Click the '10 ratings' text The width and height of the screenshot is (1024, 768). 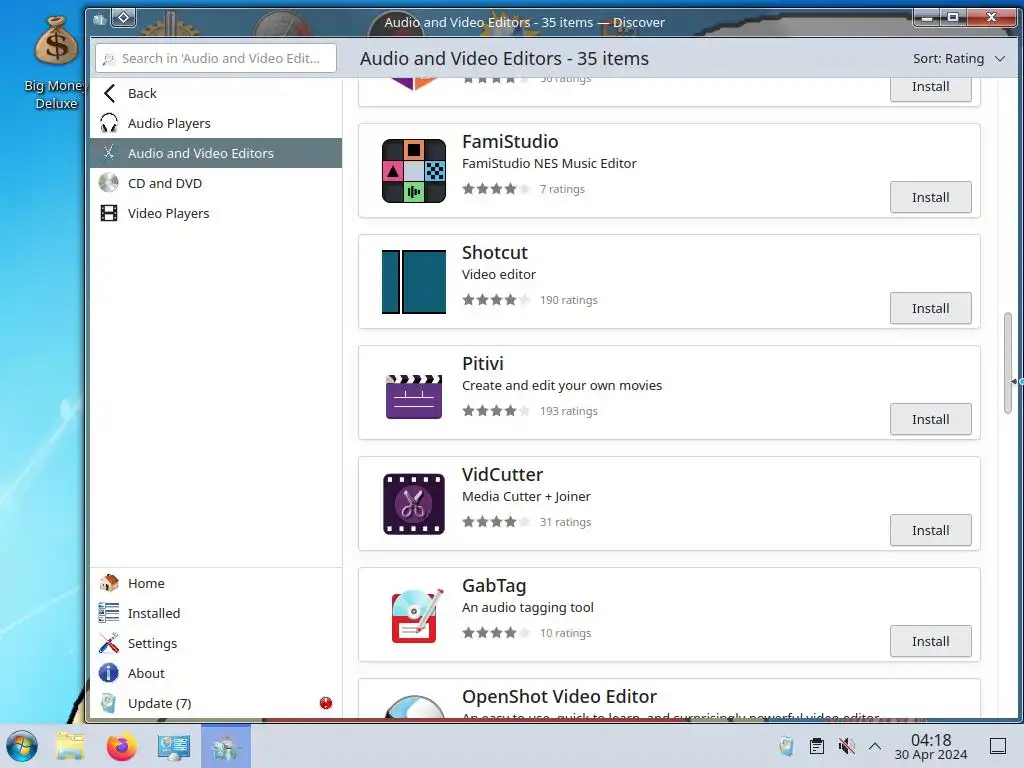pyautogui.click(x=565, y=633)
